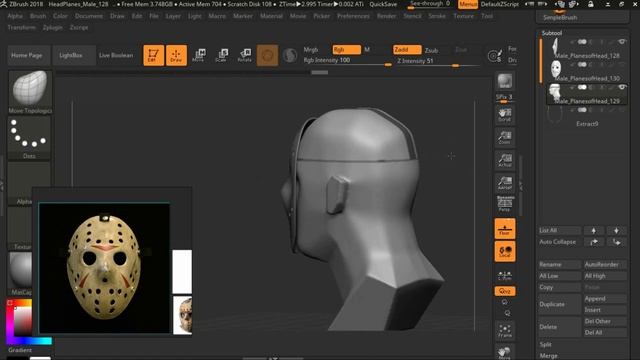Screen dimensions: 640x360
Task: Adjust the SPix slider
Action: 504,98
